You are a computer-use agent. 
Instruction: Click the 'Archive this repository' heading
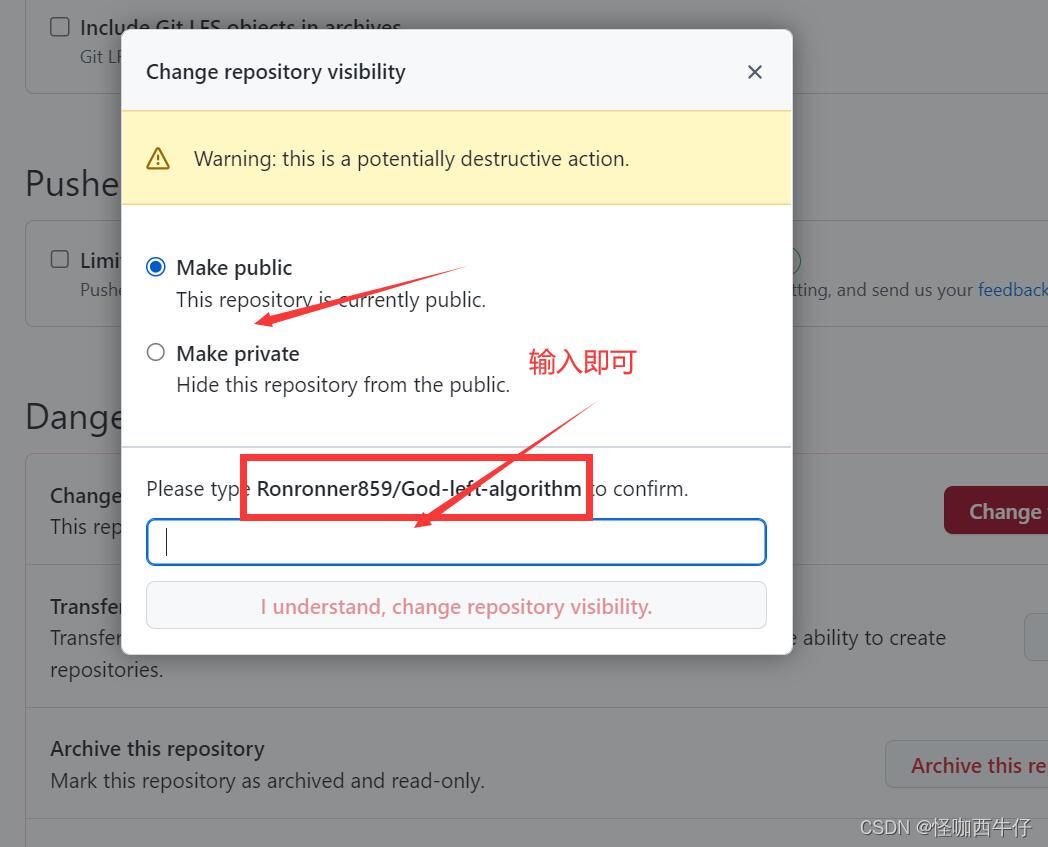point(158,748)
